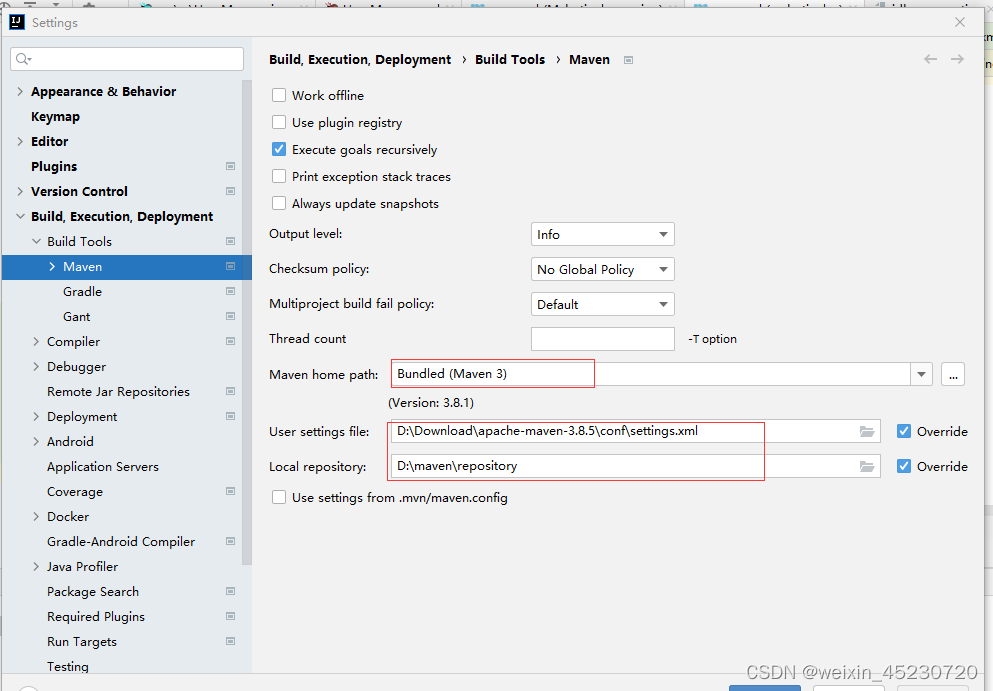
Task: Expand the Editor section
Action: point(20,141)
